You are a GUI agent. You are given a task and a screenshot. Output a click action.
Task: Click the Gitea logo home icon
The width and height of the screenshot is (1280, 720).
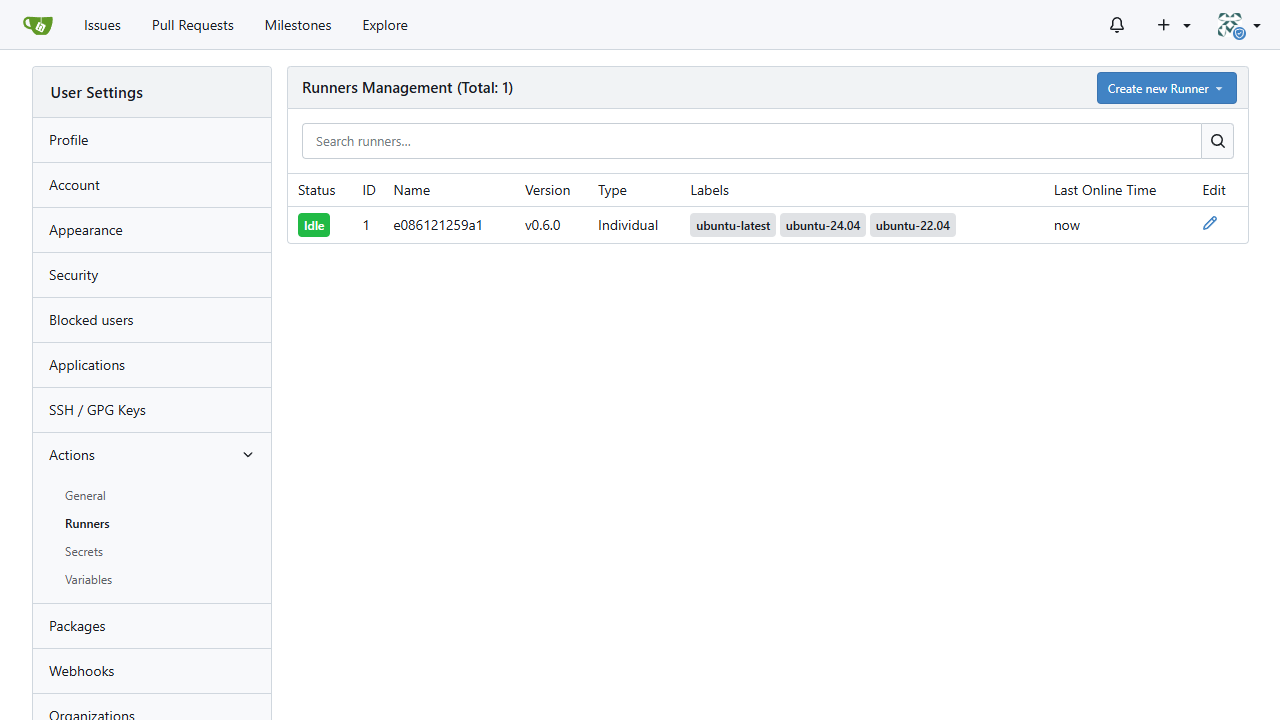[37, 25]
